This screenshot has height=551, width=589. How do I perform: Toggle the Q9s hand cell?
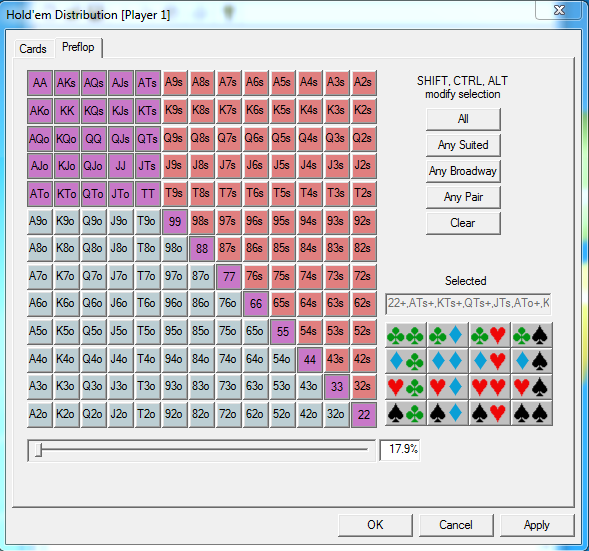(x=175, y=139)
